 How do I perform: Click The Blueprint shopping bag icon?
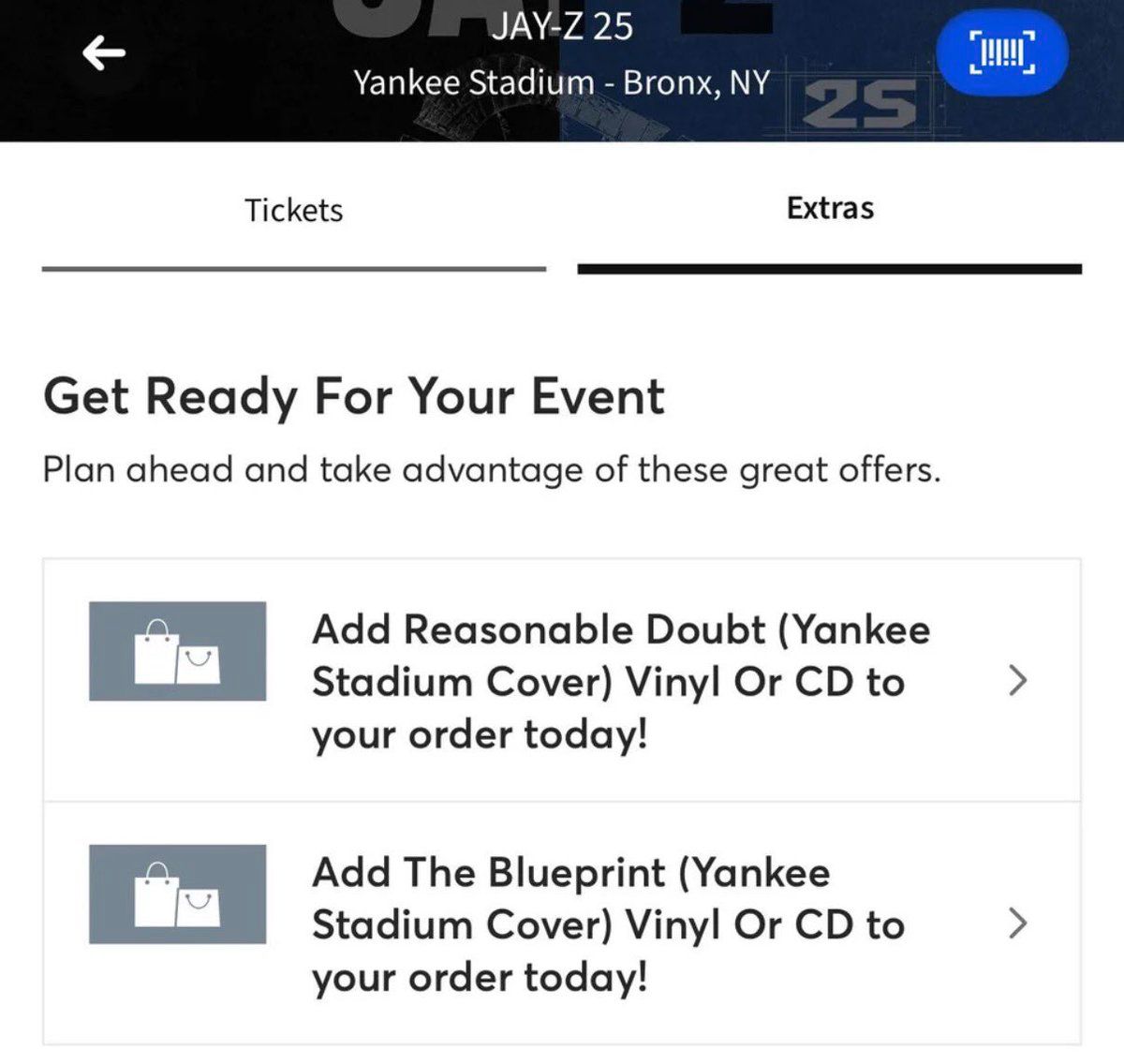[177, 894]
